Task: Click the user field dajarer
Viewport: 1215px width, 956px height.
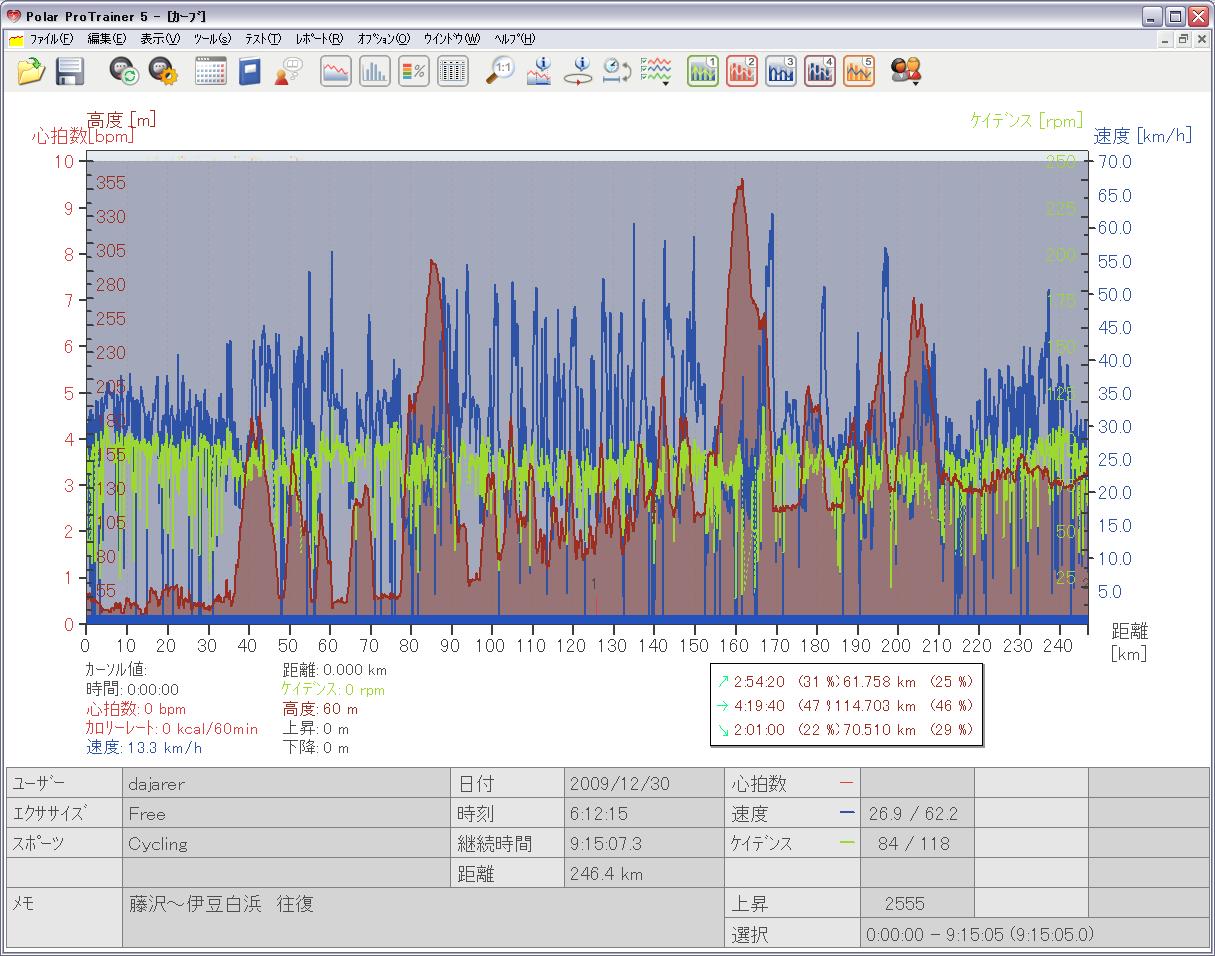Action: click(x=286, y=784)
